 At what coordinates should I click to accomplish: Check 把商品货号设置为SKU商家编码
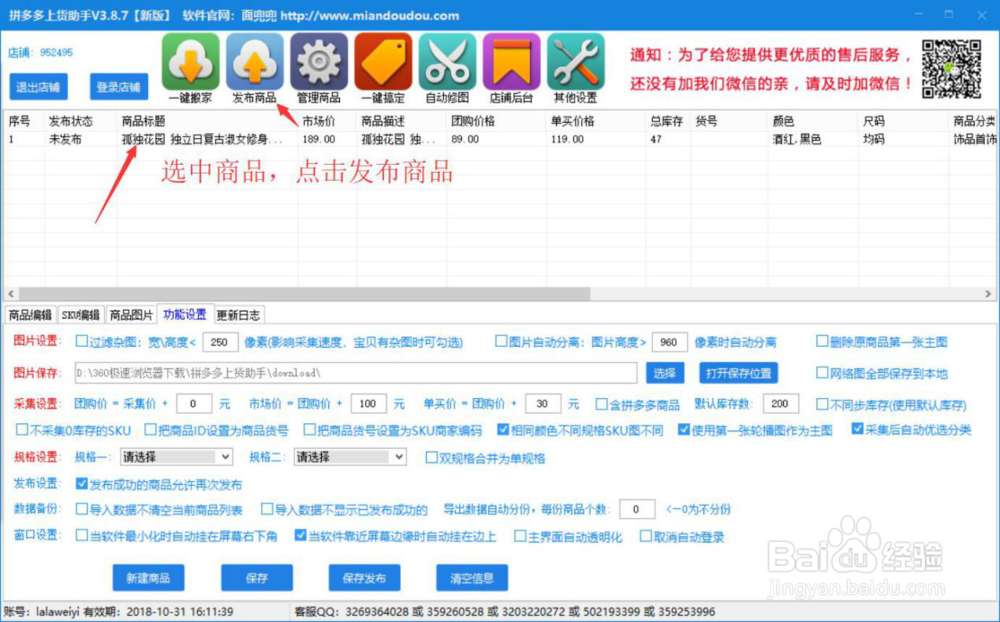point(309,429)
